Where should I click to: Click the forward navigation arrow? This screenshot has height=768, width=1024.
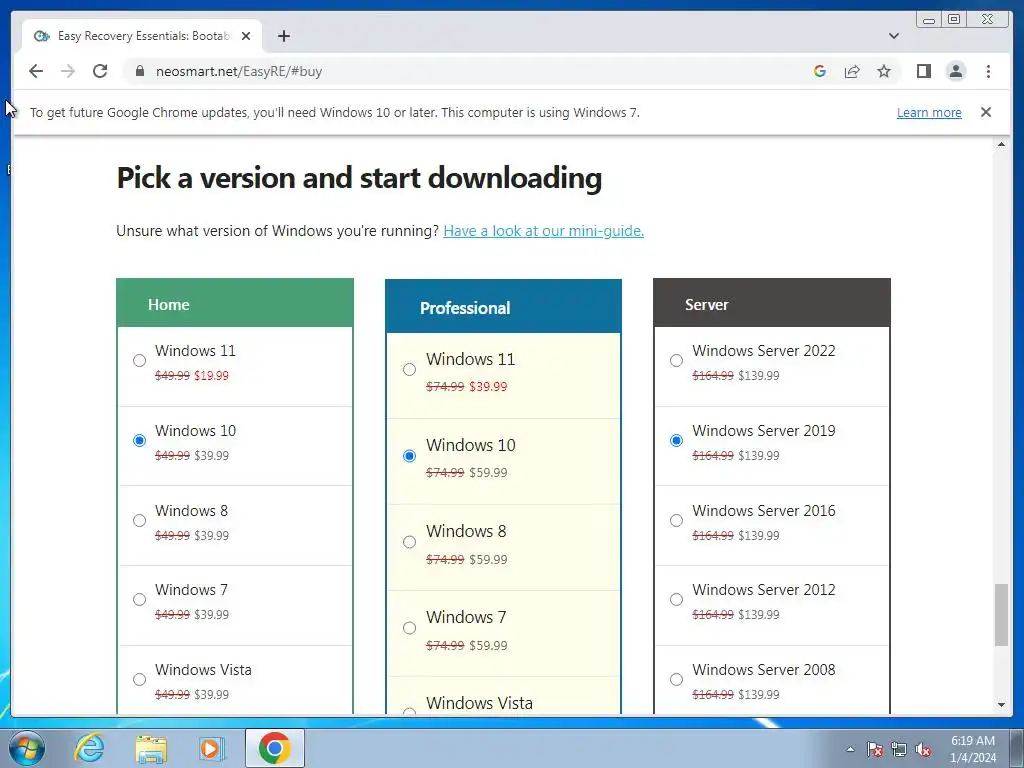[68, 71]
